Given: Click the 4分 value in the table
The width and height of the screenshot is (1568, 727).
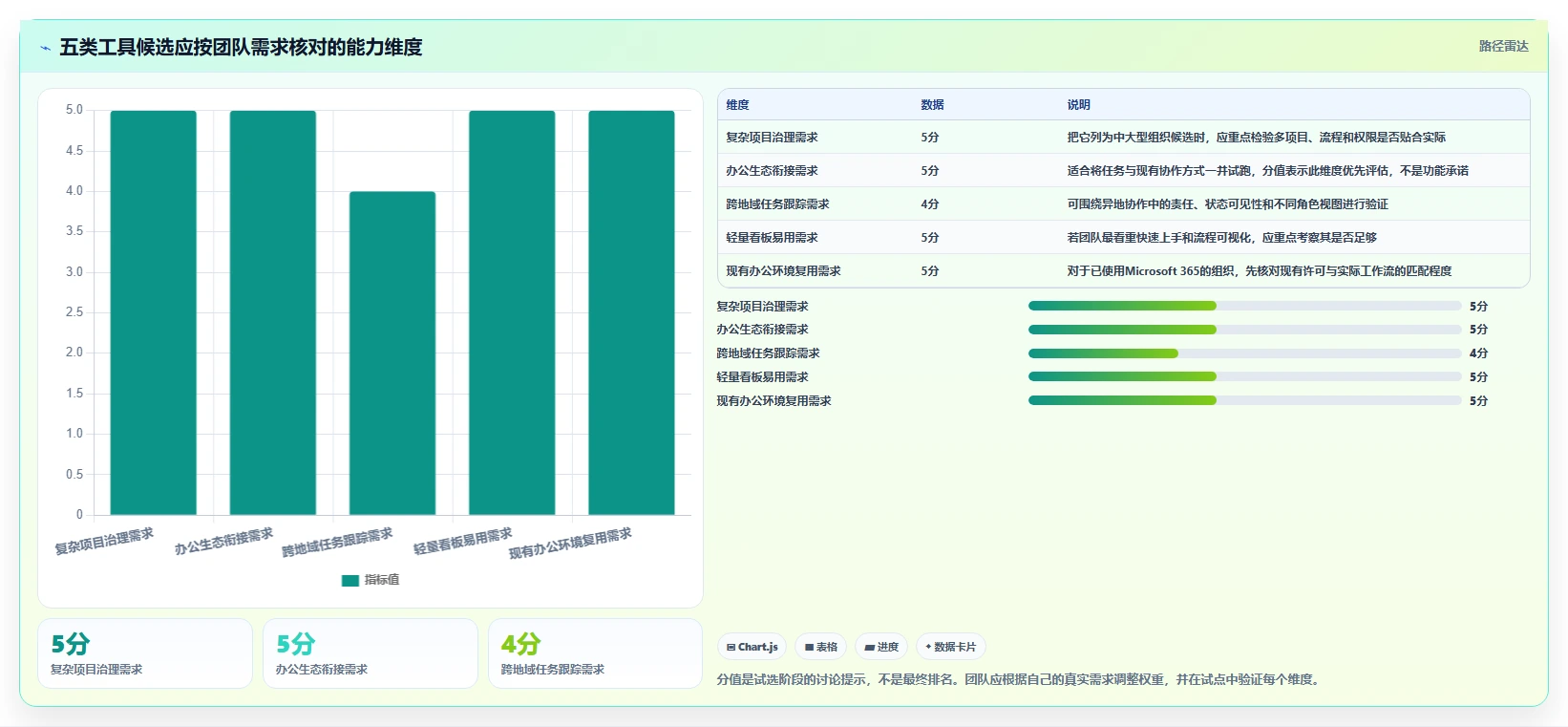Looking at the screenshot, I should (930, 204).
